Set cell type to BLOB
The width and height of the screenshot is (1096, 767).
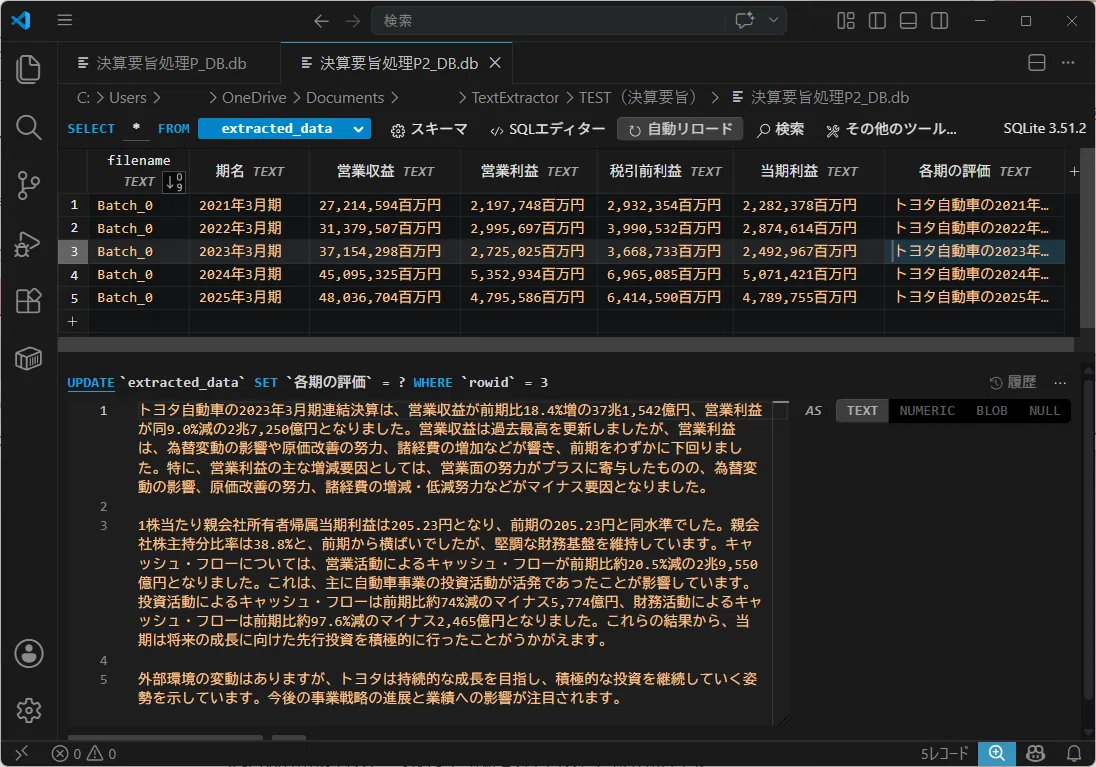(x=991, y=410)
